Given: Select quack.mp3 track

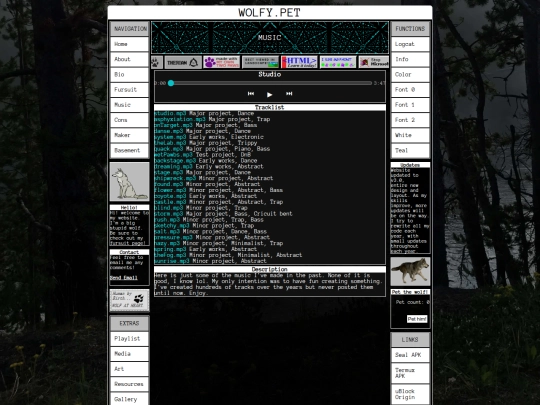Looking at the screenshot, I should tap(168, 149).
